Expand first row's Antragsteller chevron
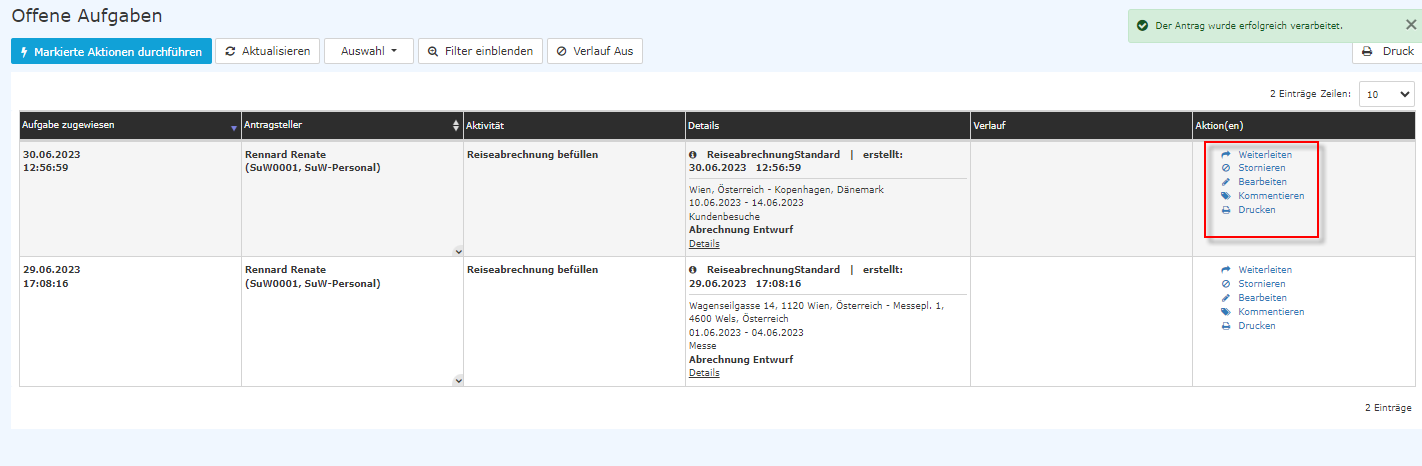This screenshot has height=466, width=1422. tap(457, 251)
